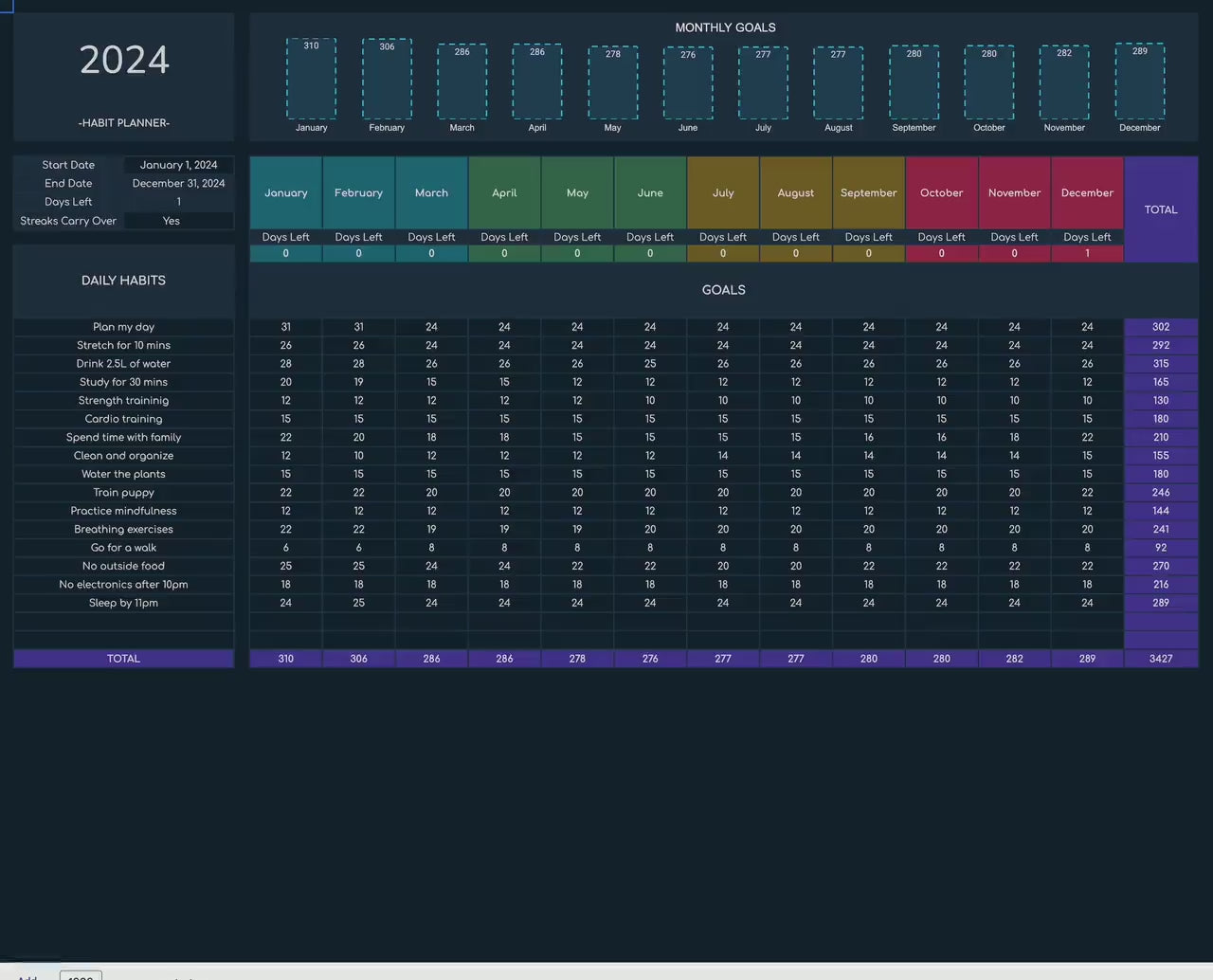Click the teal January month header

click(286, 193)
